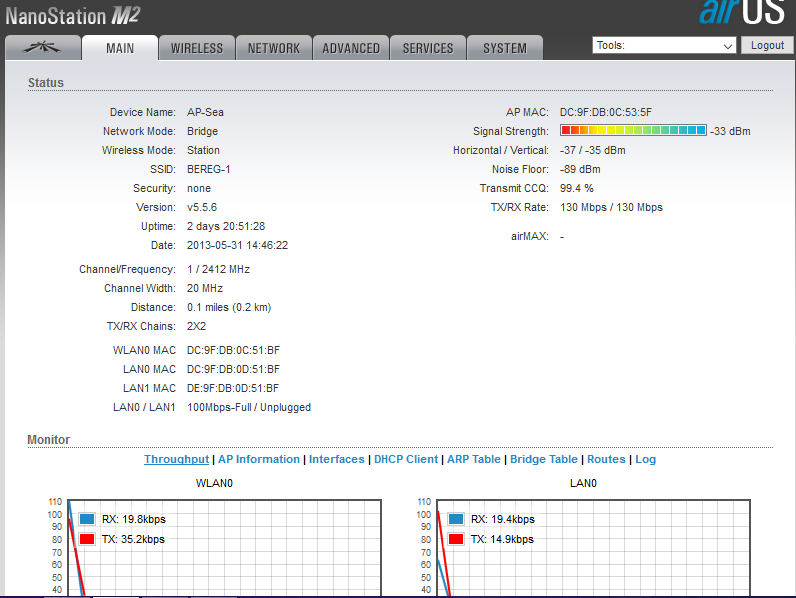Select the TX/RX Chains value 2X2
The height and width of the screenshot is (598, 796).
196,326
